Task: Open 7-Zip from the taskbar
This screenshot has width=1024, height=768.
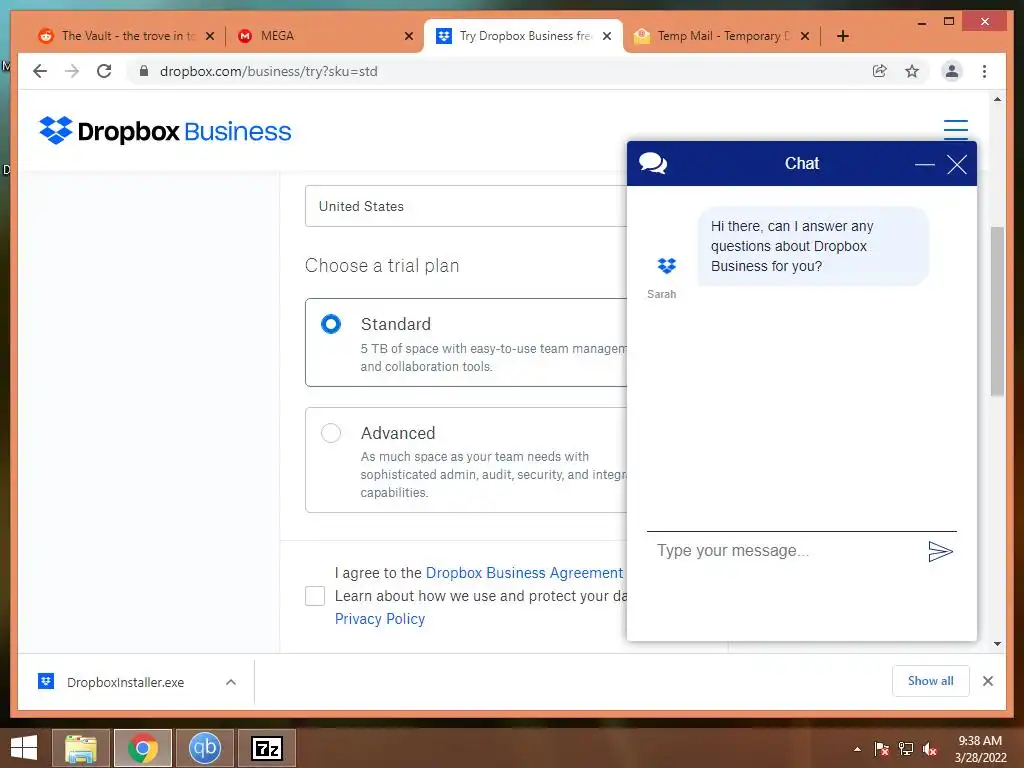Action: click(267, 748)
